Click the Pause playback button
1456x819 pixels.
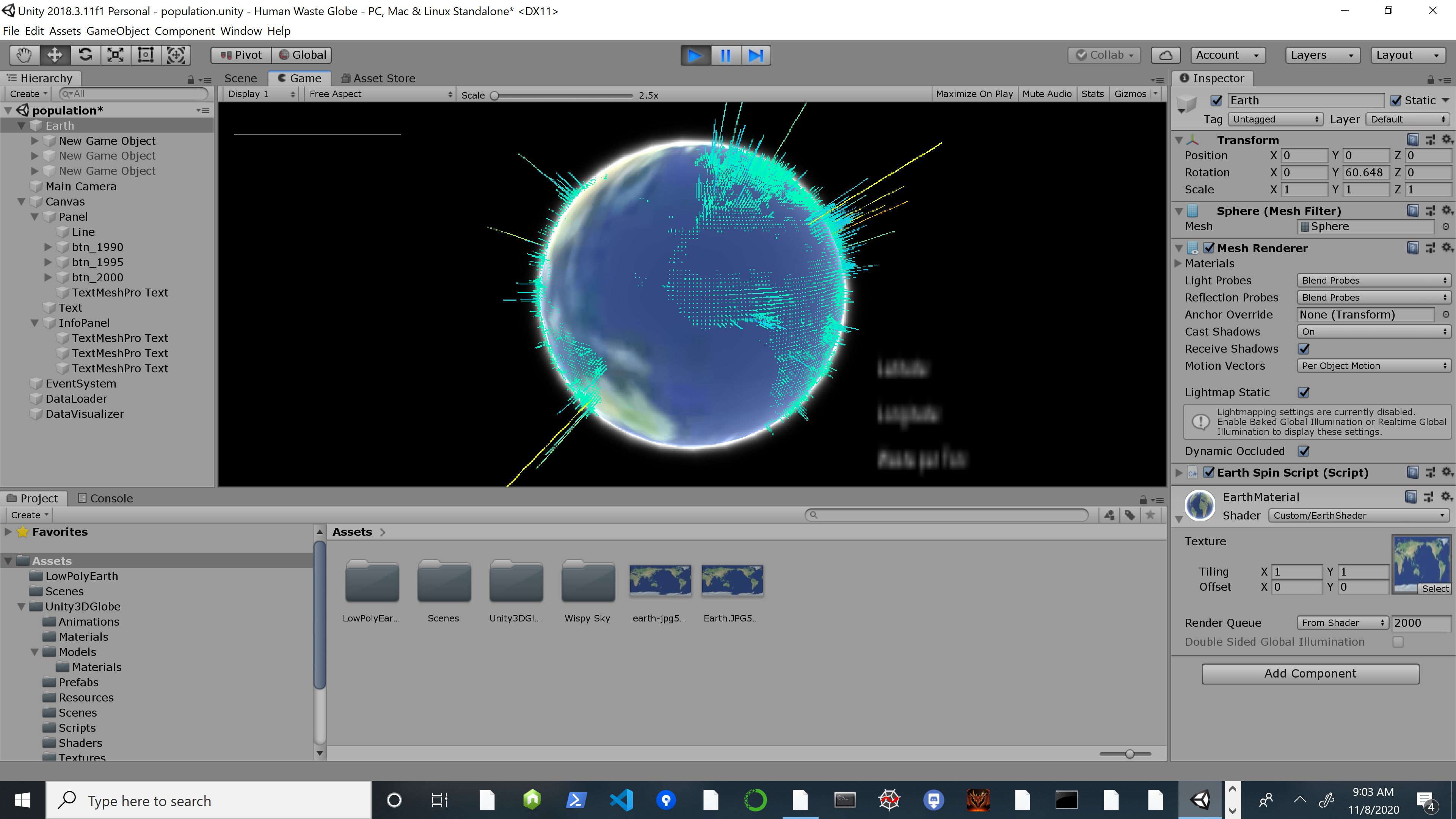pyautogui.click(x=725, y=55)
